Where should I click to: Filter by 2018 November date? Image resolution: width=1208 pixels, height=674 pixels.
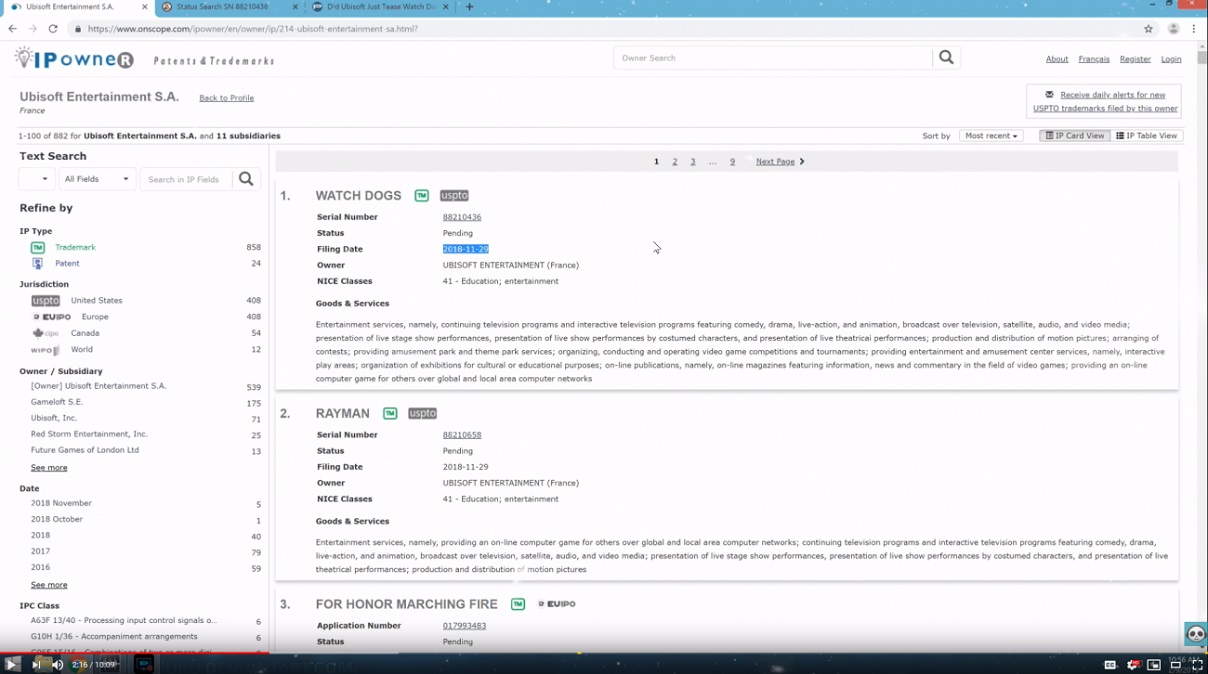61,503
